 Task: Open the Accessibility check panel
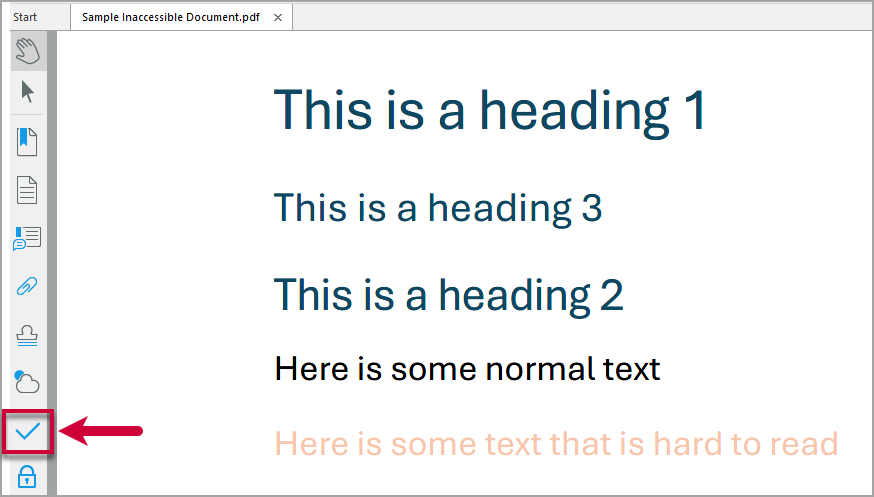click(x=27, y=431)
